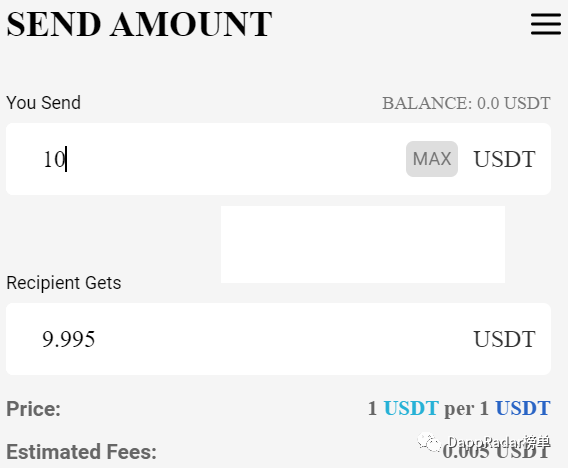This screenshot has height=468, width=568.
Task: Click the SEND AMOUNT heading
Action: pos(139,24)
